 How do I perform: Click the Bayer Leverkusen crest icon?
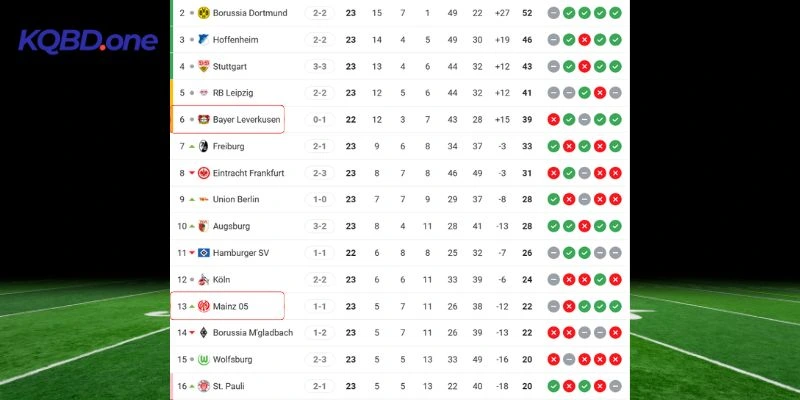pyautogui.click(x=203, y=120)
